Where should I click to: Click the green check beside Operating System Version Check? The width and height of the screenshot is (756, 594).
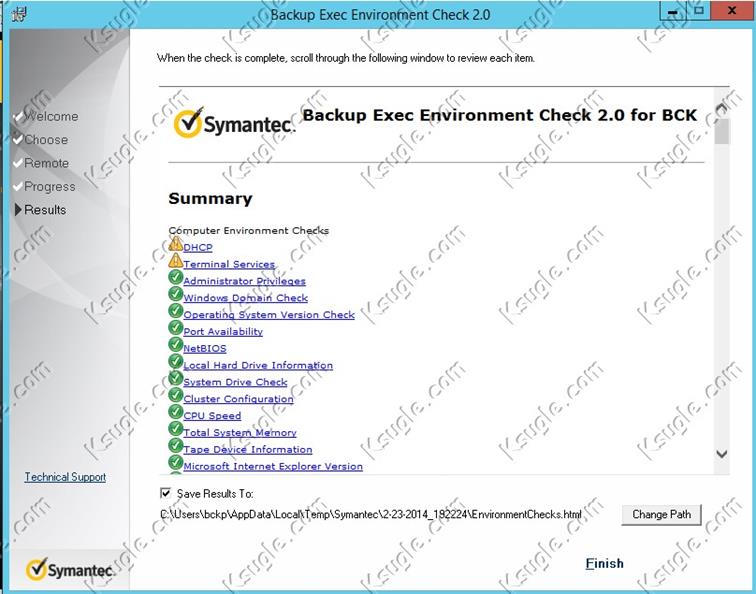point(176,311)
